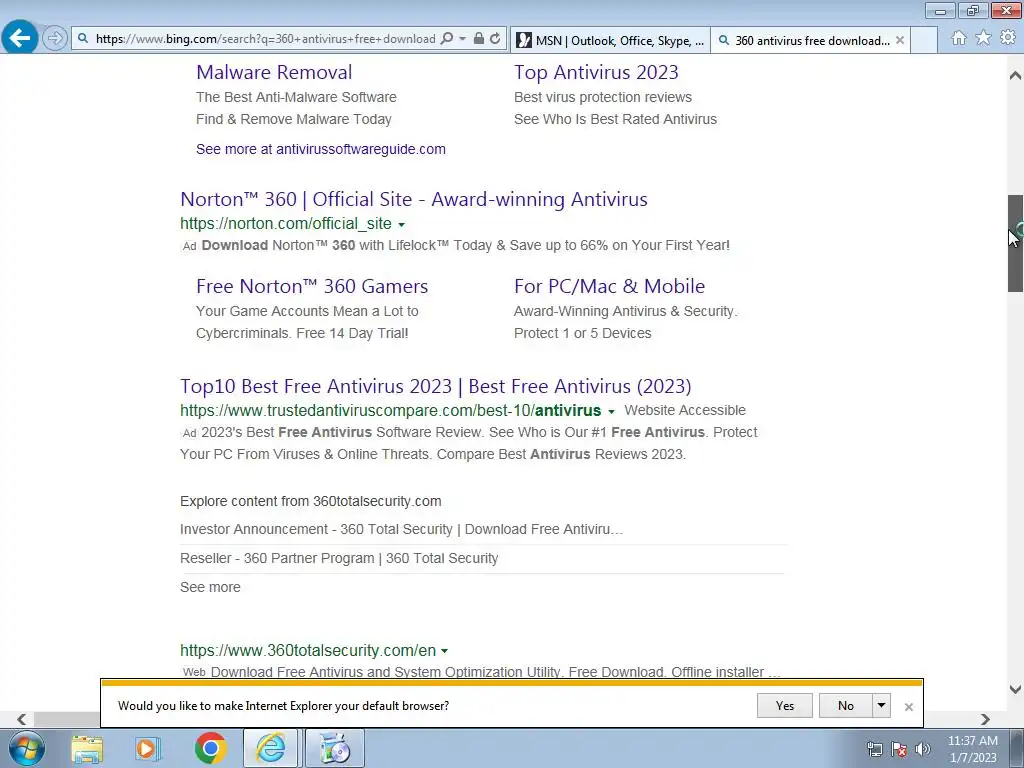
Task: Click See more under 360totalsecurity content
Action: click(x=210, y=587)
